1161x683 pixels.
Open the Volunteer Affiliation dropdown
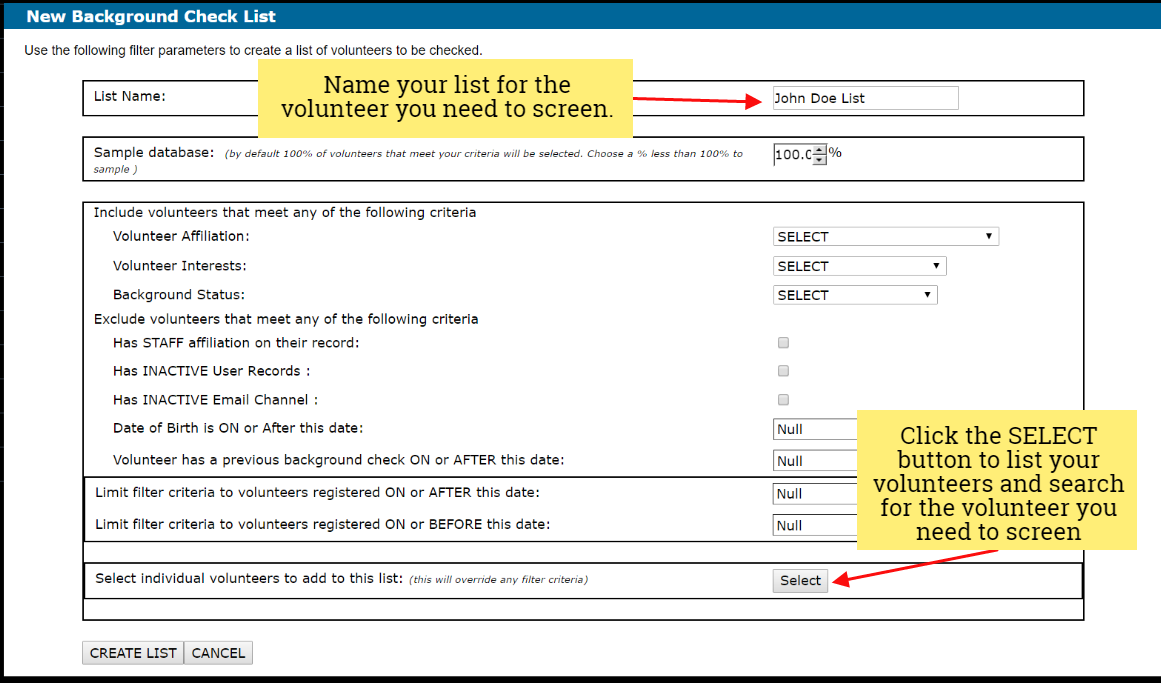pyautogui.click(x=886, y=236)
